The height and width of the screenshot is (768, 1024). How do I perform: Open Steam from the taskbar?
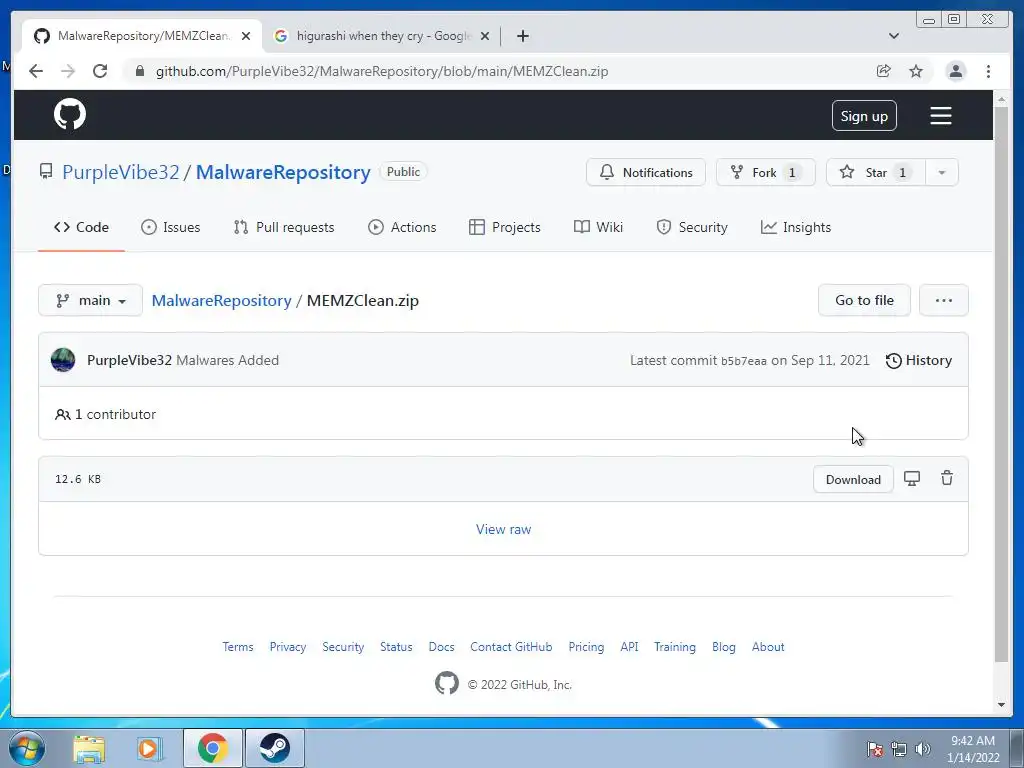point(274,748)
